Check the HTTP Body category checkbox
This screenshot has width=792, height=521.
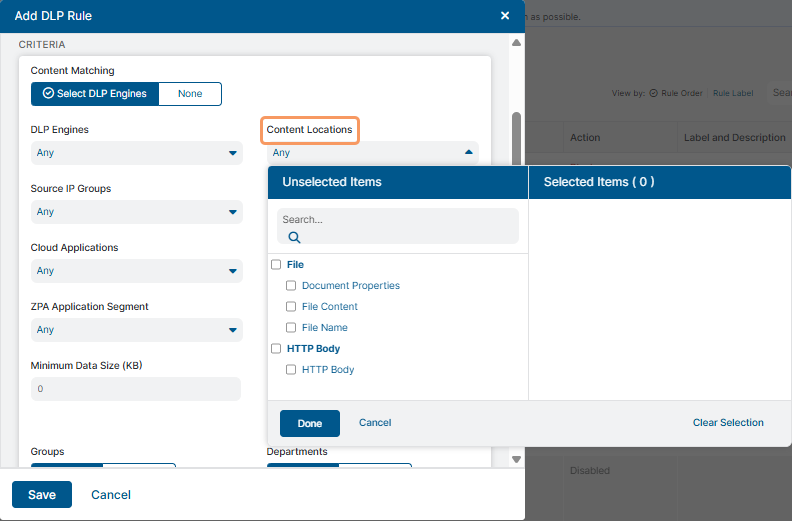point(276,349)
